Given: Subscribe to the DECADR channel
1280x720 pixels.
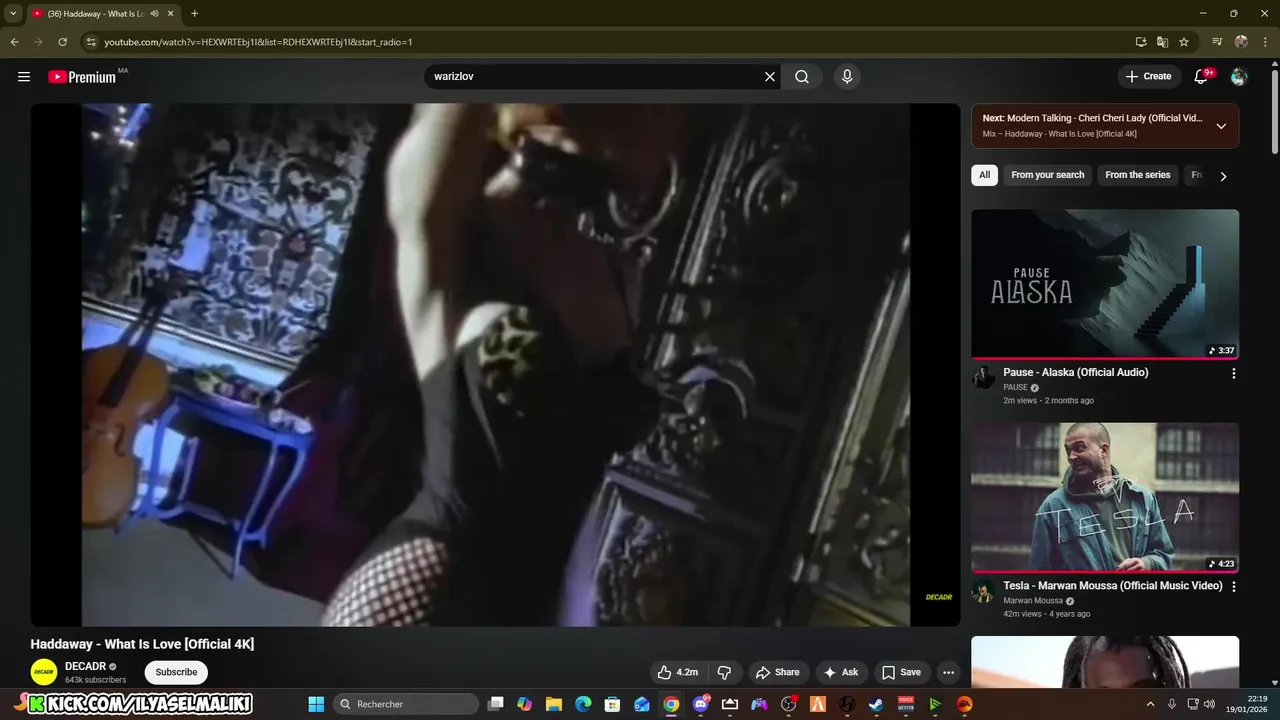Looking at the screenshot, I should 176,672.
